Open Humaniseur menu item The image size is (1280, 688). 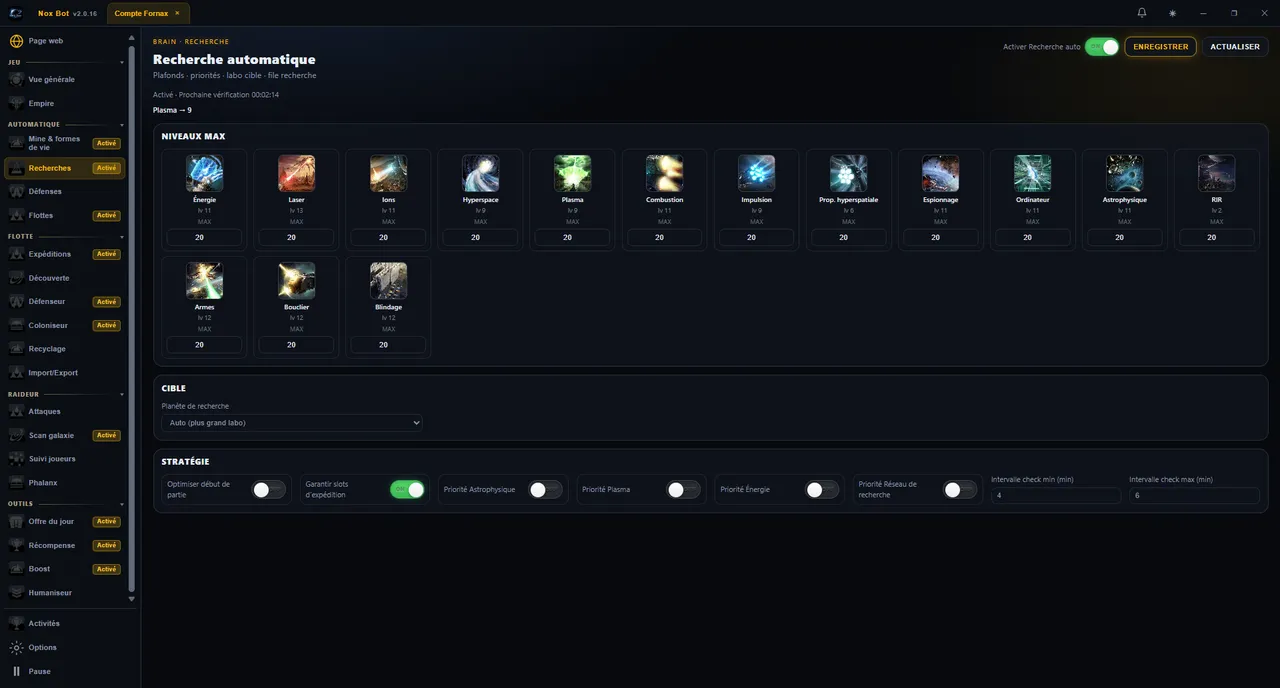65,592
